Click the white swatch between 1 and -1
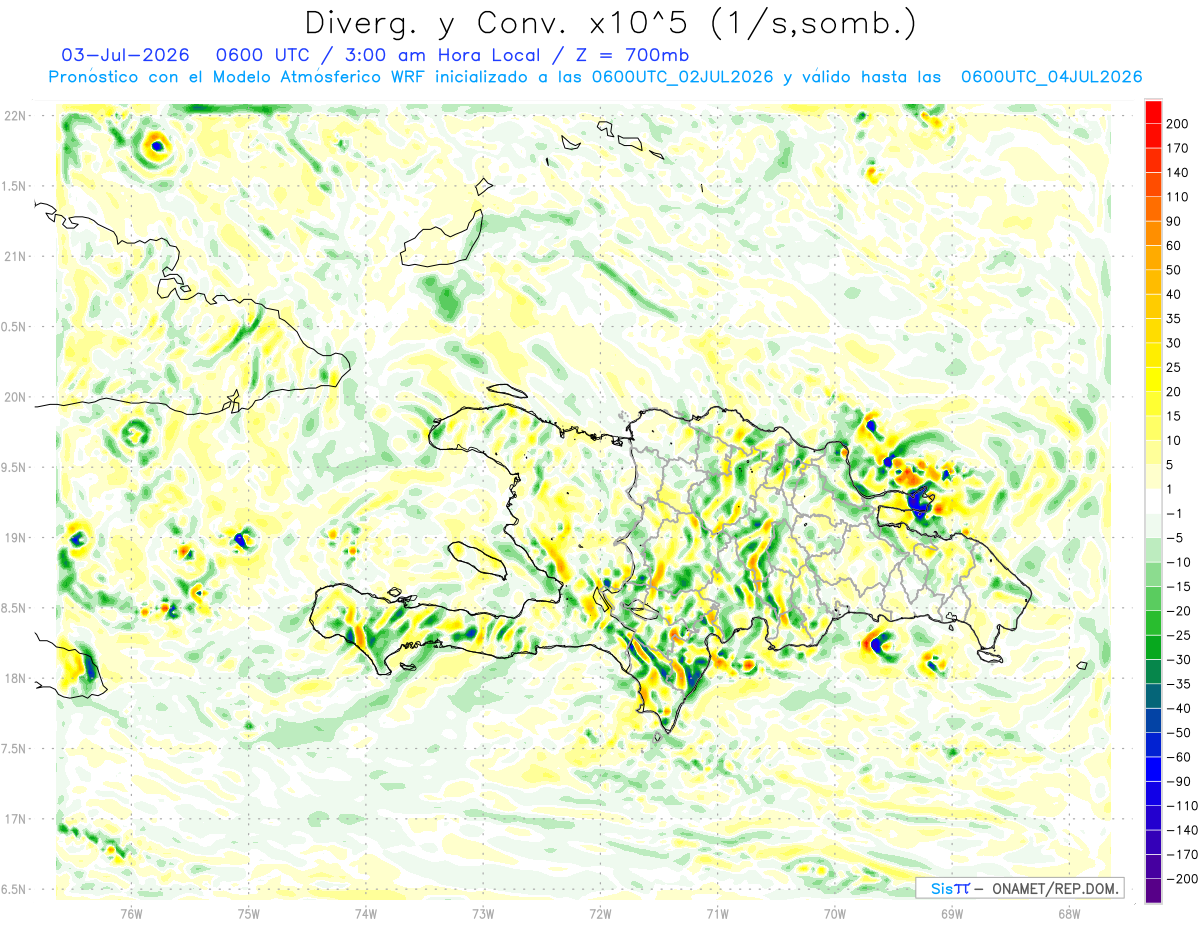 pyautogui.click(x=1153, y=501)
